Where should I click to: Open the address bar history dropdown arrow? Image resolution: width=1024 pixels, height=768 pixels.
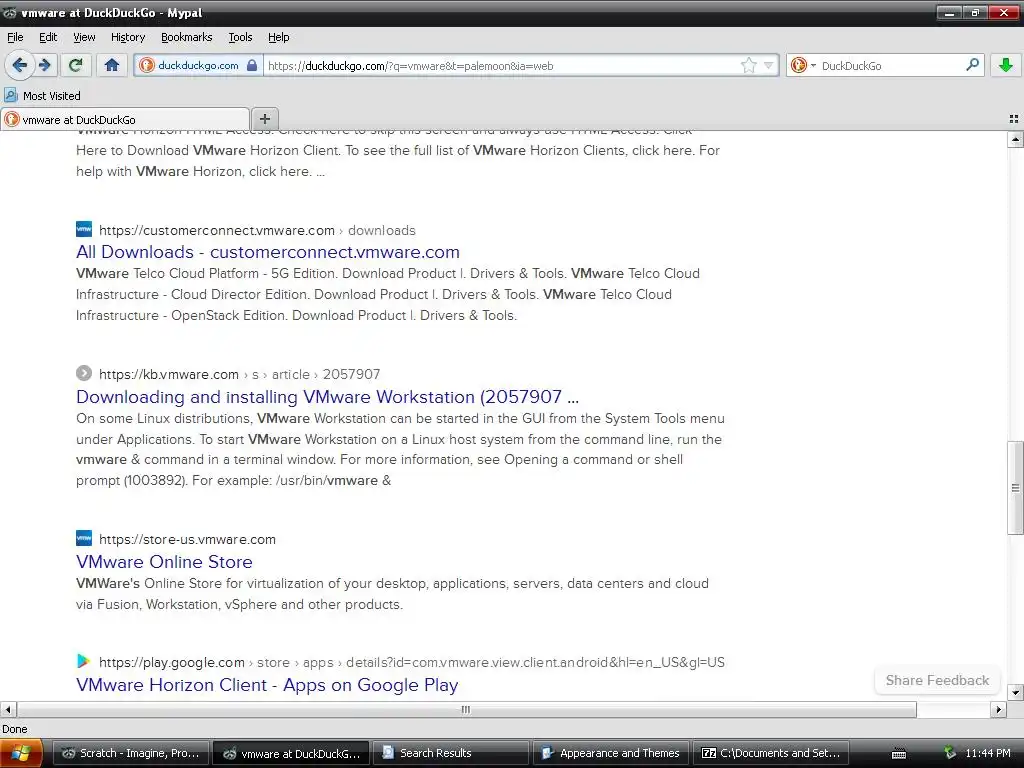[x=769, y=65]
